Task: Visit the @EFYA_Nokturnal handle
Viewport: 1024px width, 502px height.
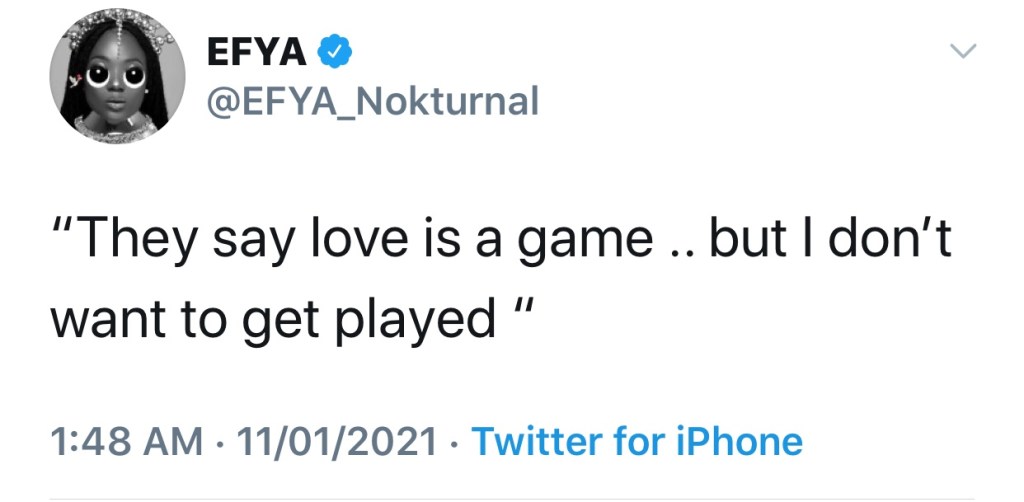Action: click(372, 101)
